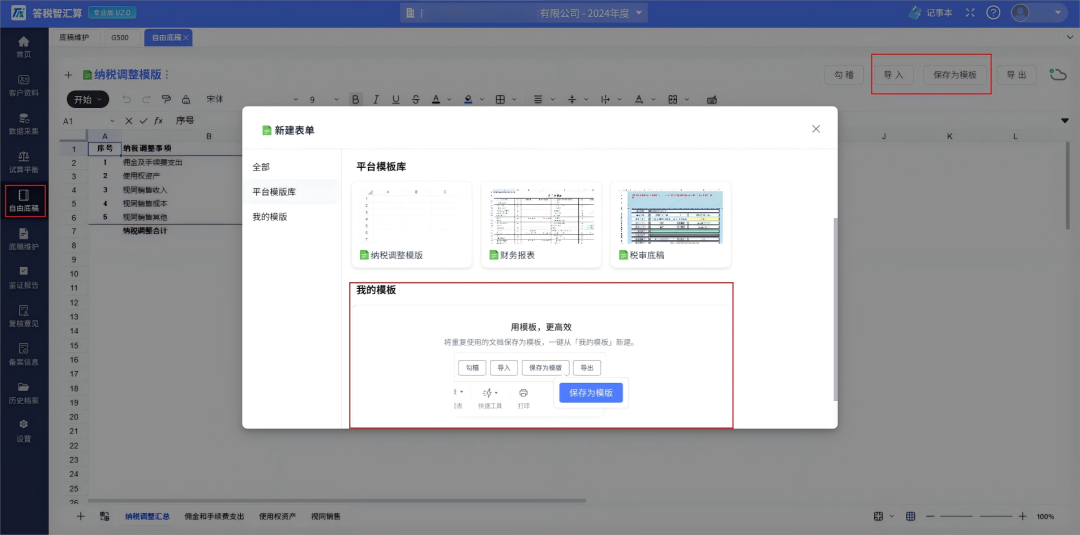
Task: Open 试算平衡 in the left sidebar
Action: 23,162
